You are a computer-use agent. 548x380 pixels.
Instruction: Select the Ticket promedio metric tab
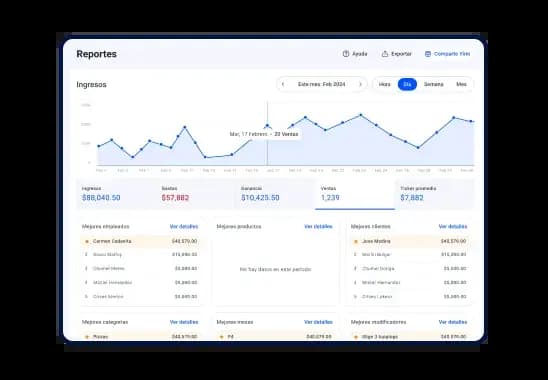[435, 194]
